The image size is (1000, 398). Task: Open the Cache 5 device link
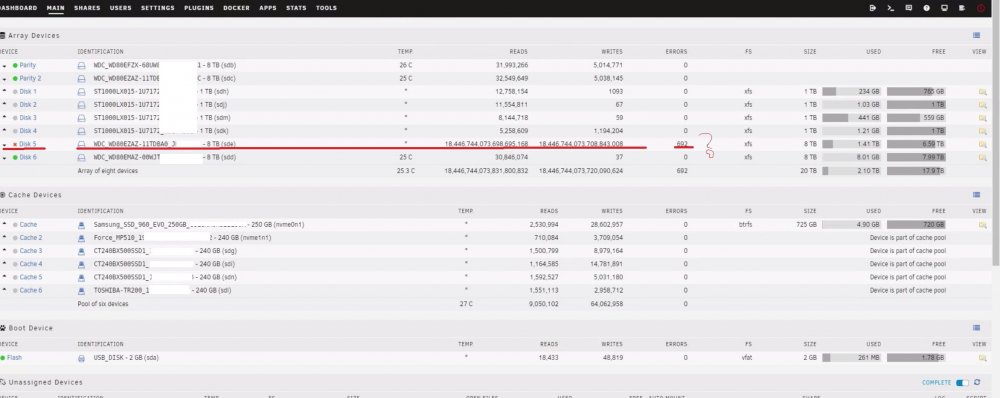click(x=31, y=277)
